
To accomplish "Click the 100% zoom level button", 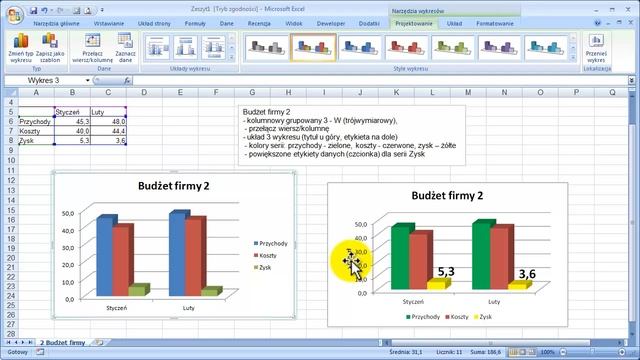I will tap(547, 352).
